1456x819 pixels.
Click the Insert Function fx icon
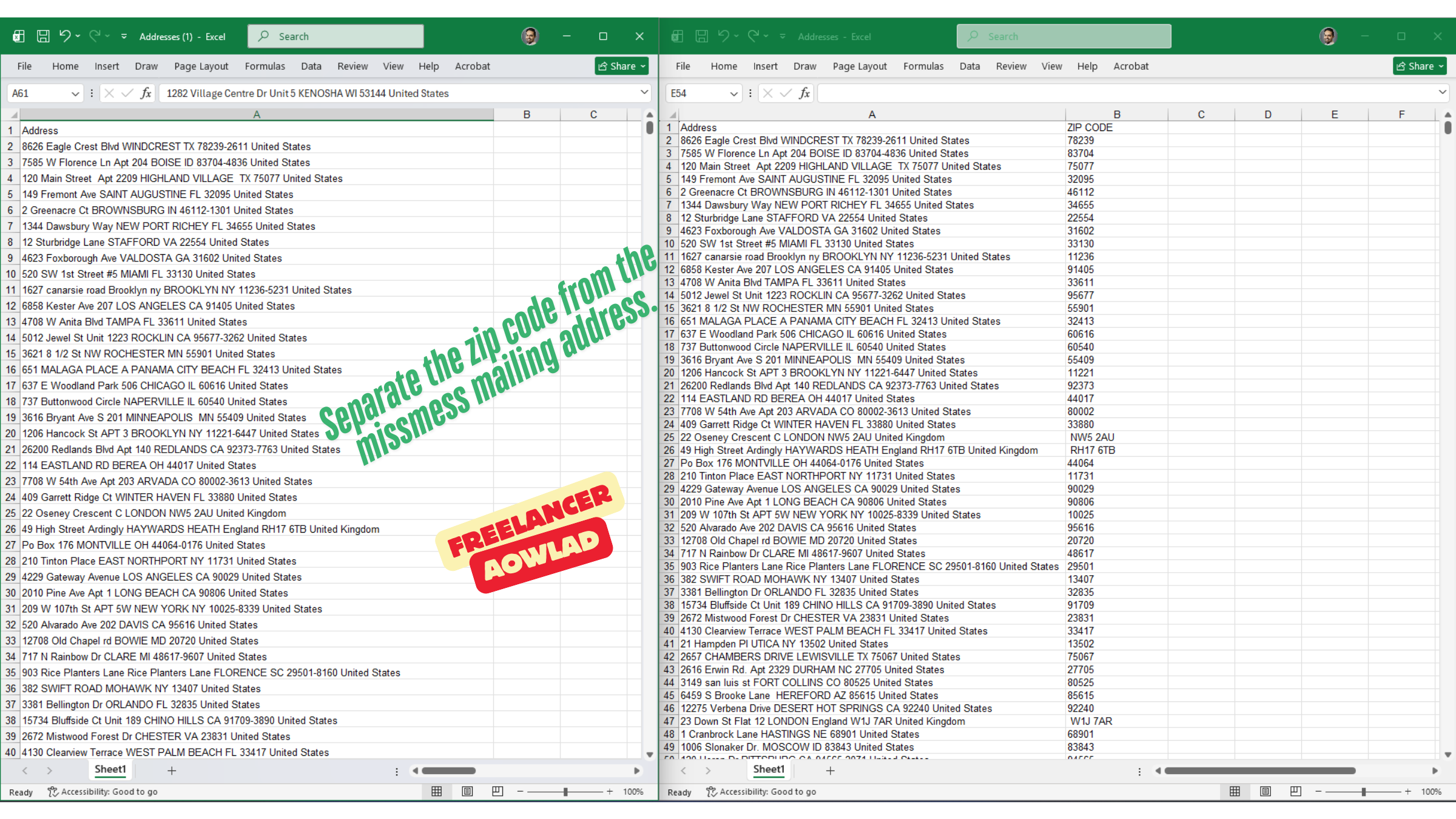146,93
